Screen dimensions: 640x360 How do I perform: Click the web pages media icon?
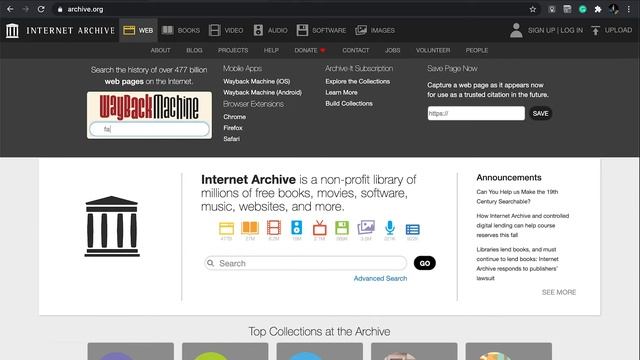[x=227, y=228]
